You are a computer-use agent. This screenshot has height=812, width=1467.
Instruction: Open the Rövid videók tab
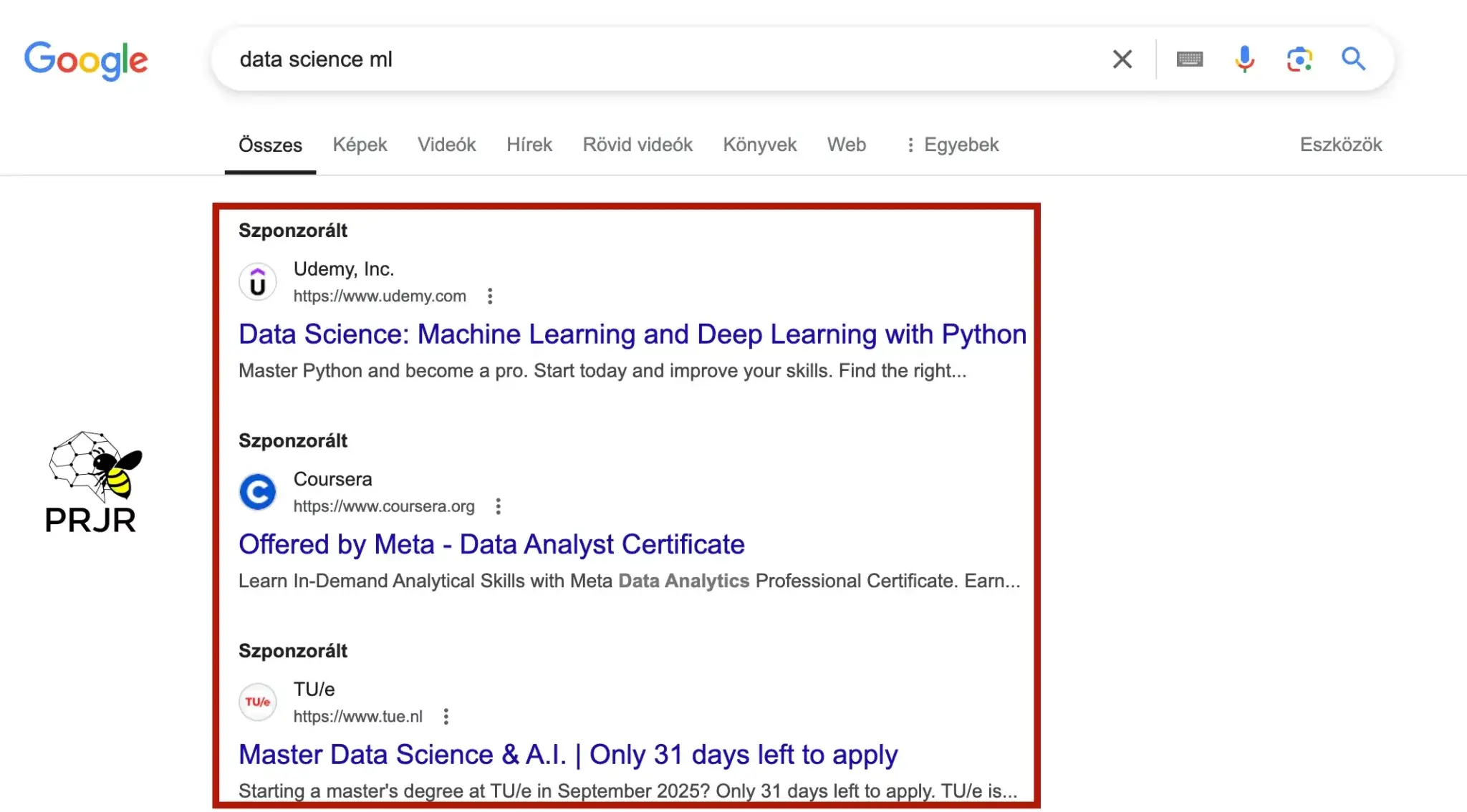coord(638,145)
